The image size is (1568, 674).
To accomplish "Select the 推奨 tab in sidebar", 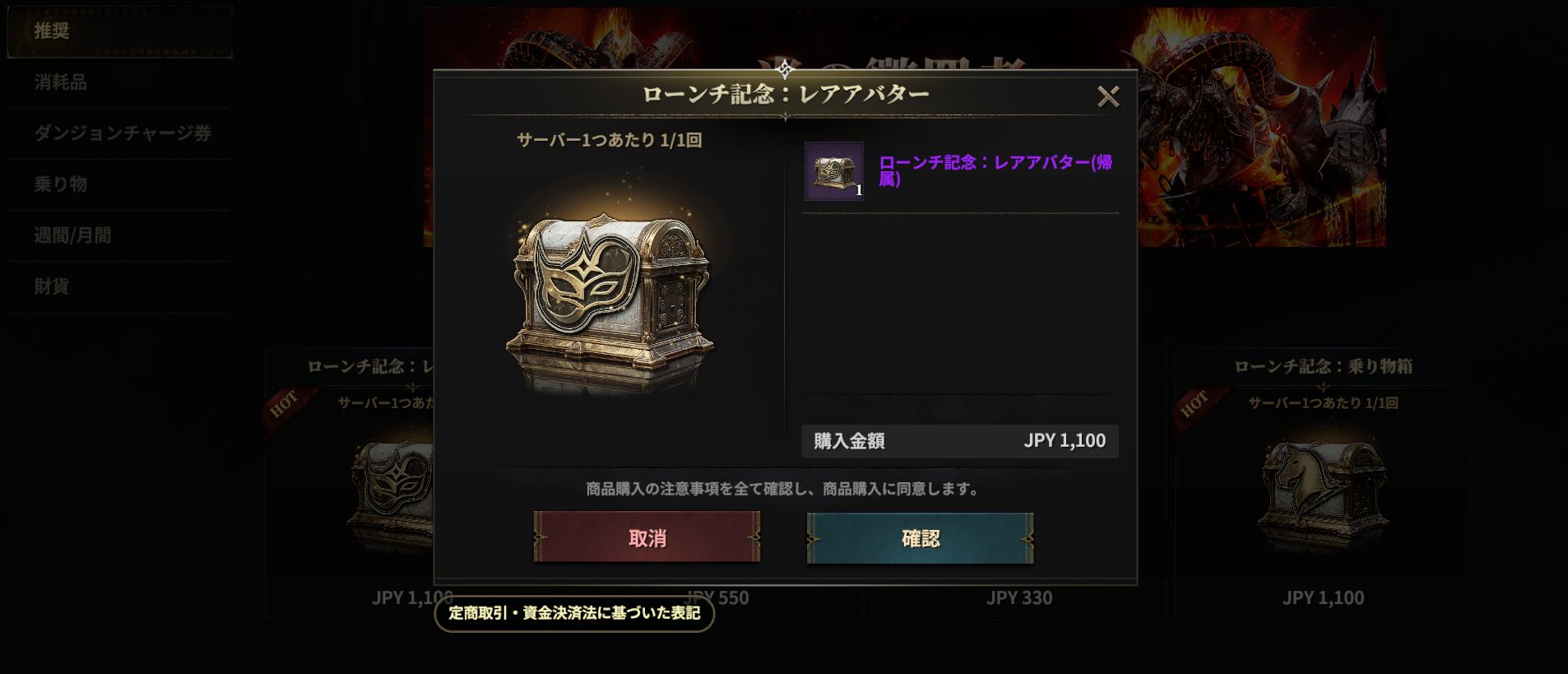I will (x=120, y=31).
